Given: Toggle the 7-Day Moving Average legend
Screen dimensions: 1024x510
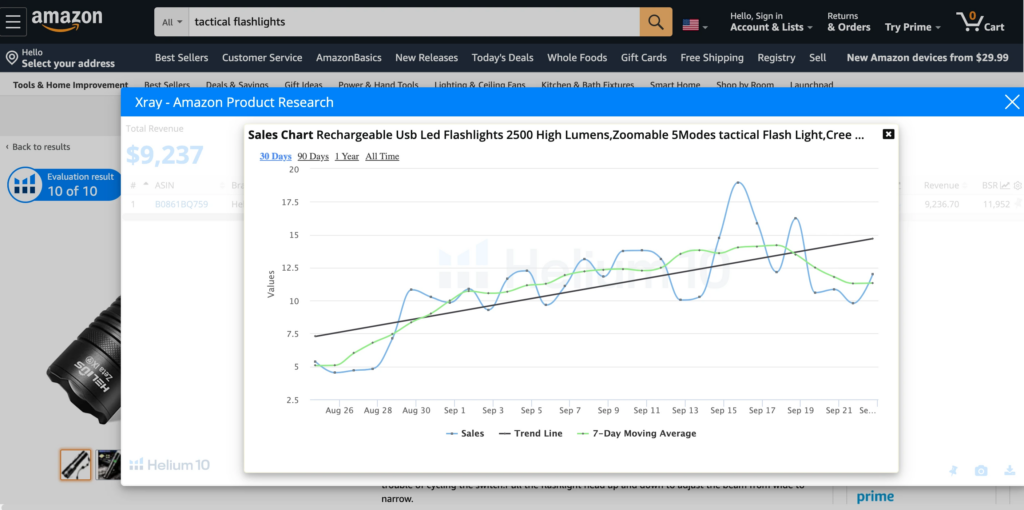Looking at the screenshot, I should pyautogui.click(x=636, y=433).
